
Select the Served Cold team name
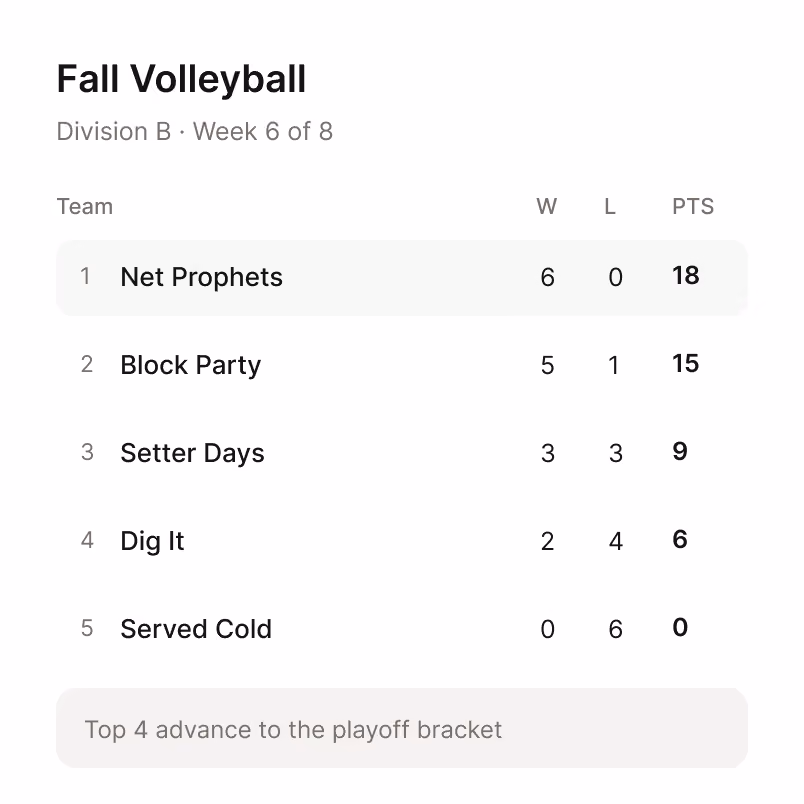coord(196,629)
